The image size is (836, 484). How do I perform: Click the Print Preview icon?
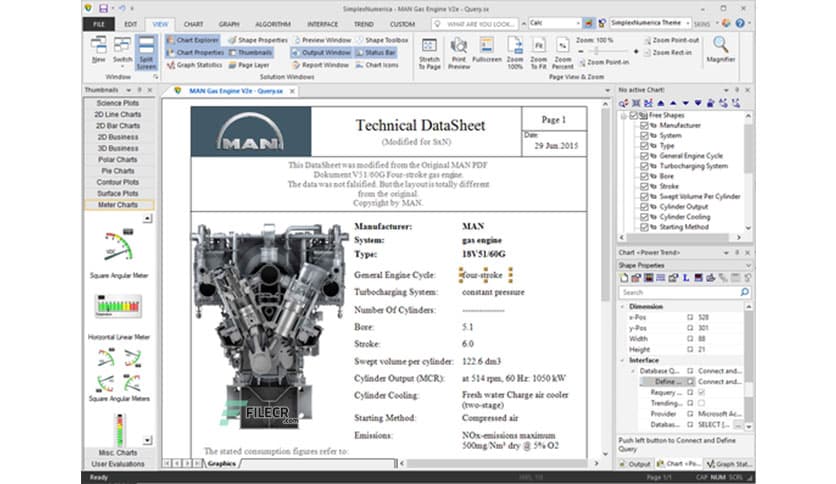(459, 50)
